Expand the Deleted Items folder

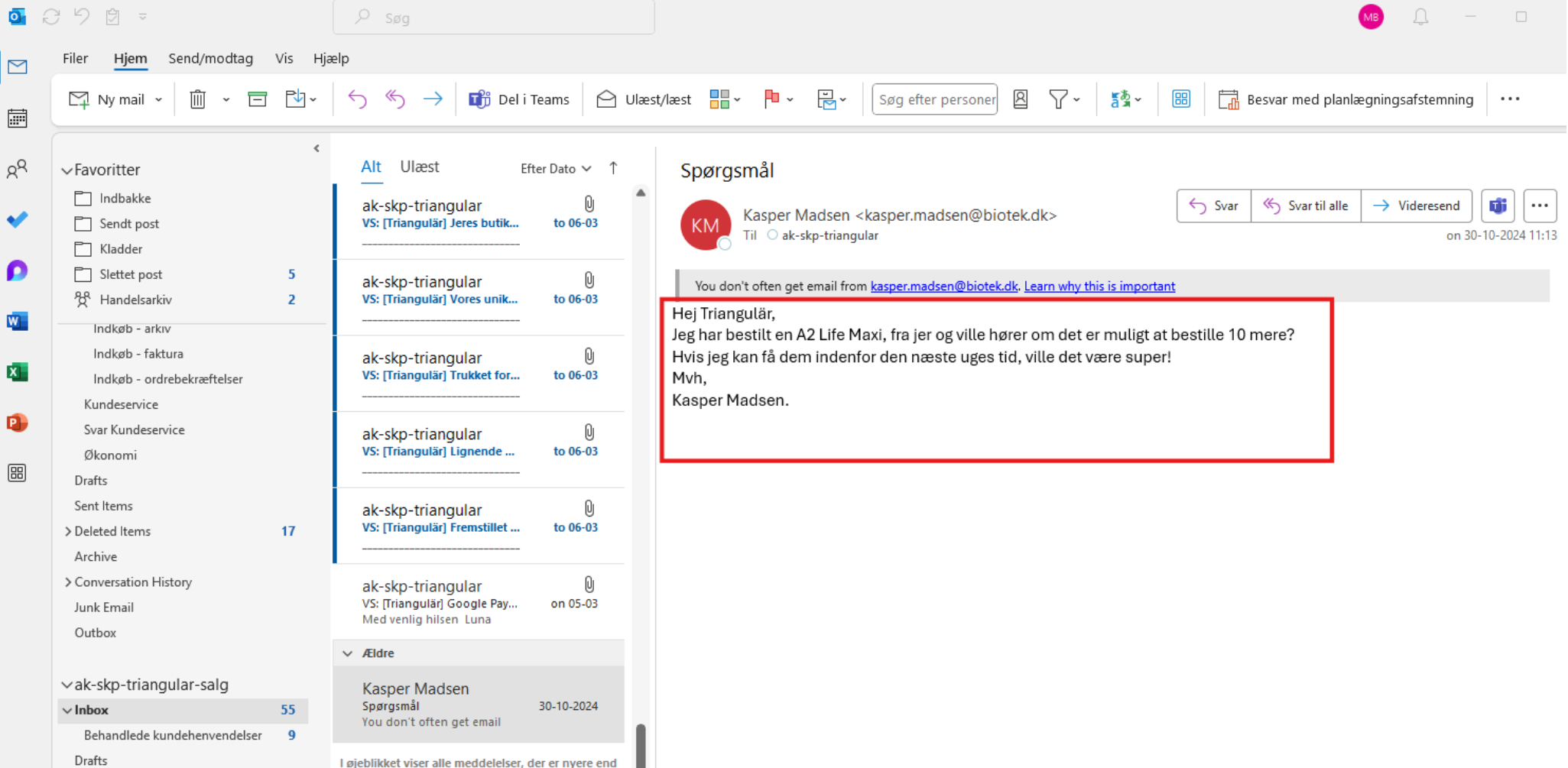pyautogui.click(x=68, y=531)
